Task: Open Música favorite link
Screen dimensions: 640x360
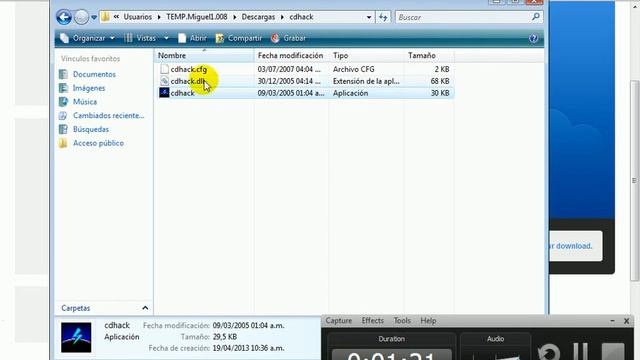Action: tap(85, 102)
